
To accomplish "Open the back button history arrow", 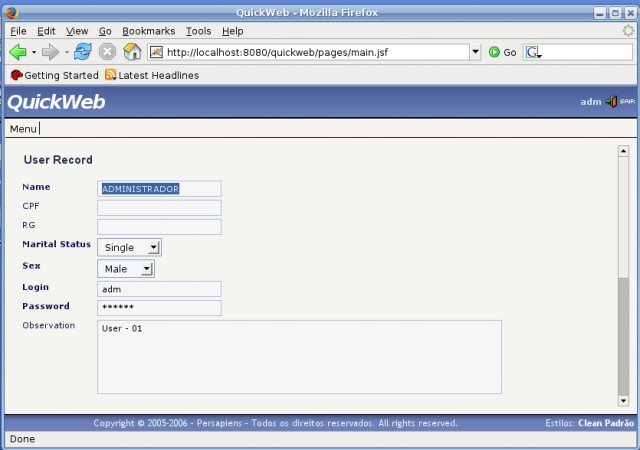I will point(34,52).
